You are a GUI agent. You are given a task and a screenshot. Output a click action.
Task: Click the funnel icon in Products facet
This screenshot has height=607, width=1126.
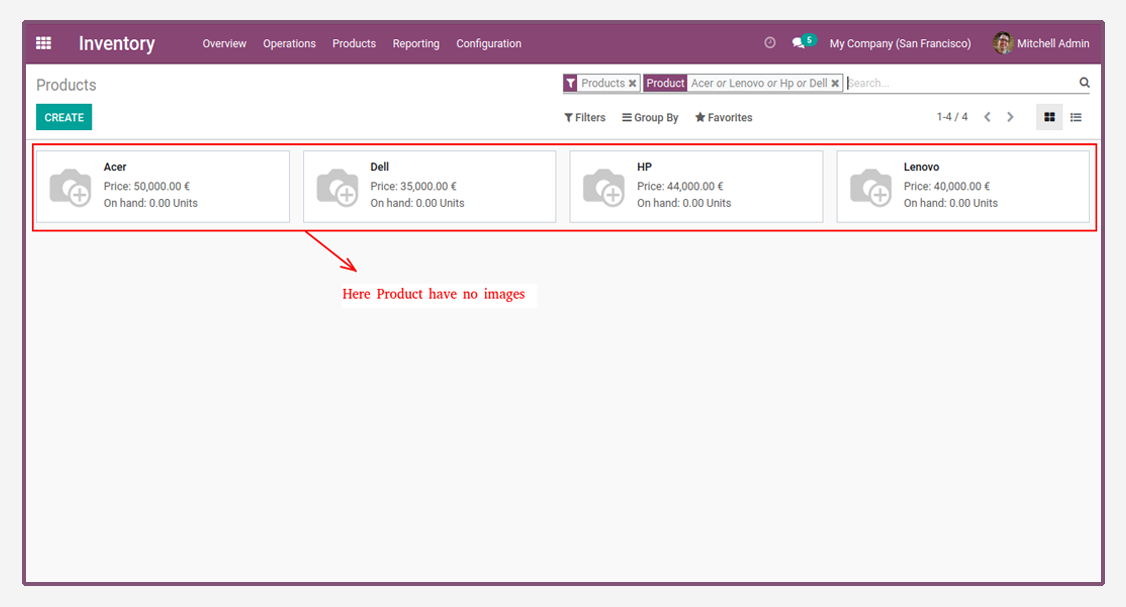[570, 83]
